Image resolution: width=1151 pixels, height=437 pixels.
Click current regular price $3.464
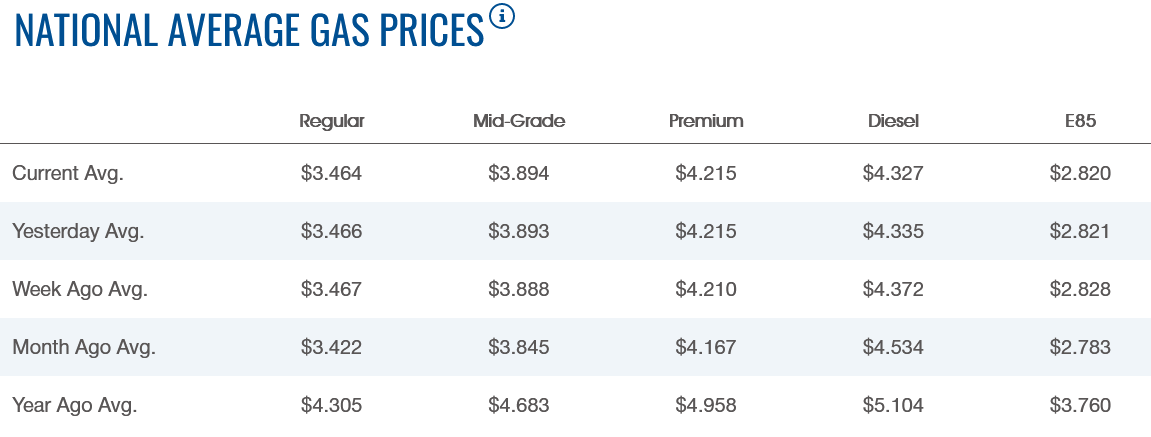332,173
